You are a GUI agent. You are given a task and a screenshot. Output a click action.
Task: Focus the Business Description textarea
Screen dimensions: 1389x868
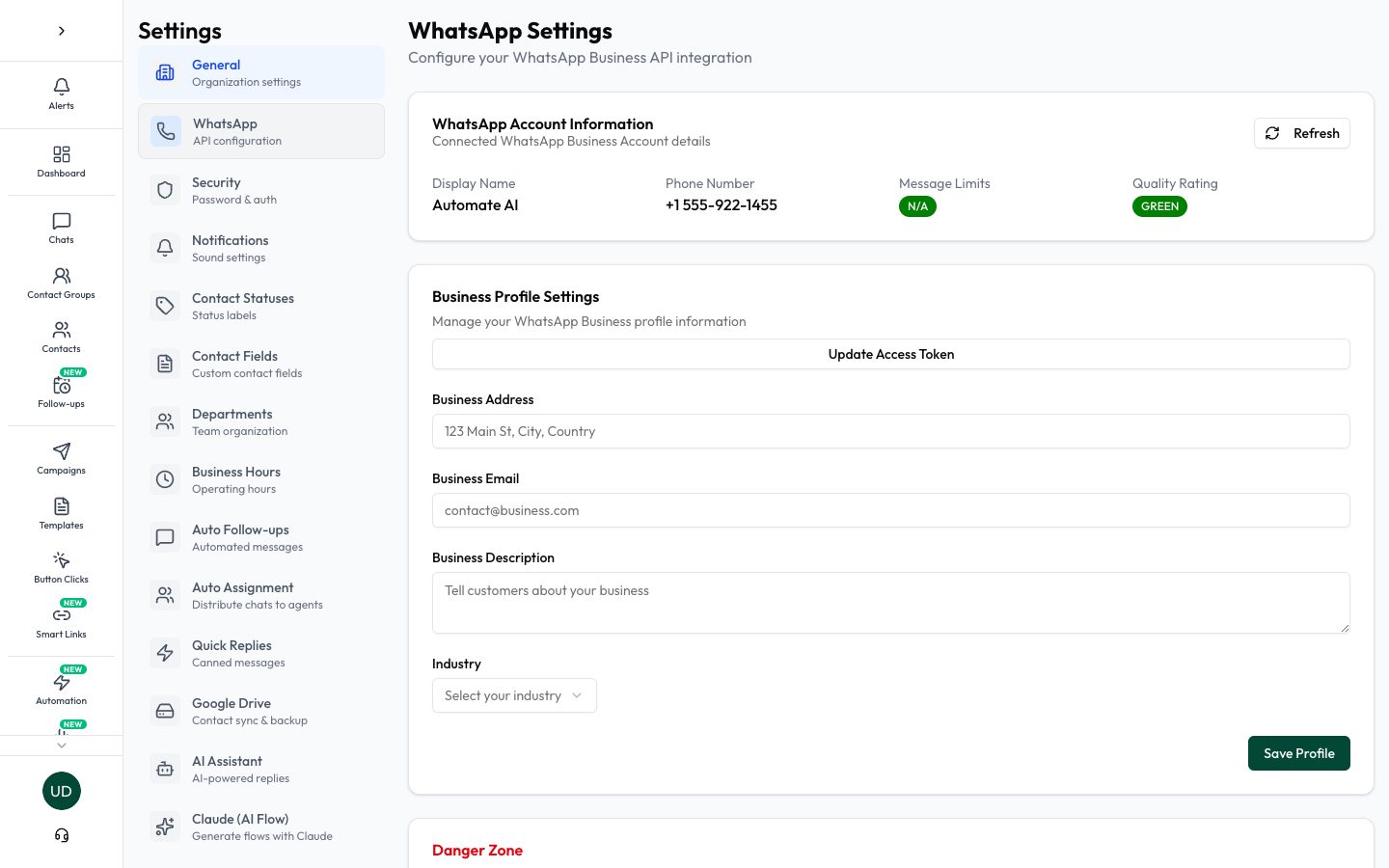[x=891, y=603]
